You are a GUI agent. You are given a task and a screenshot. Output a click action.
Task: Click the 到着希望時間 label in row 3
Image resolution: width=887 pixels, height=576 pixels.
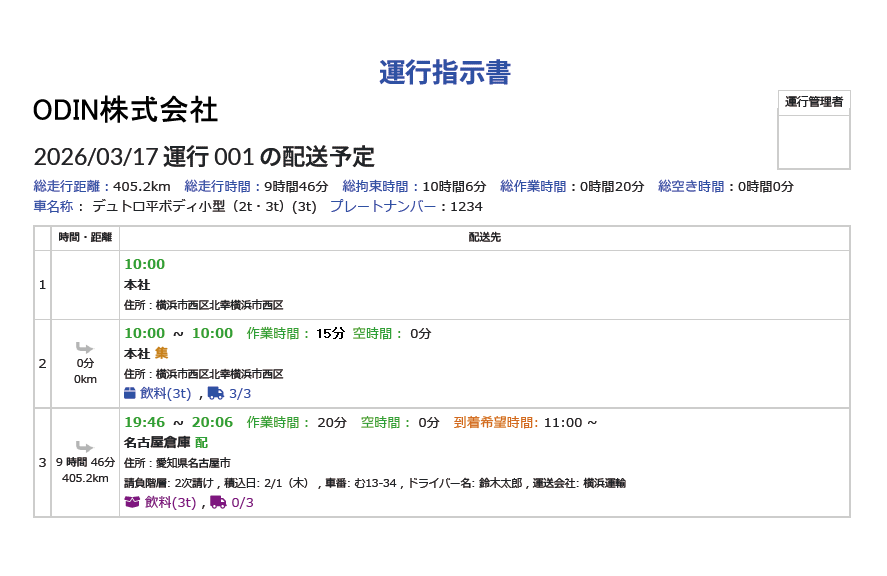pos(497,422)
